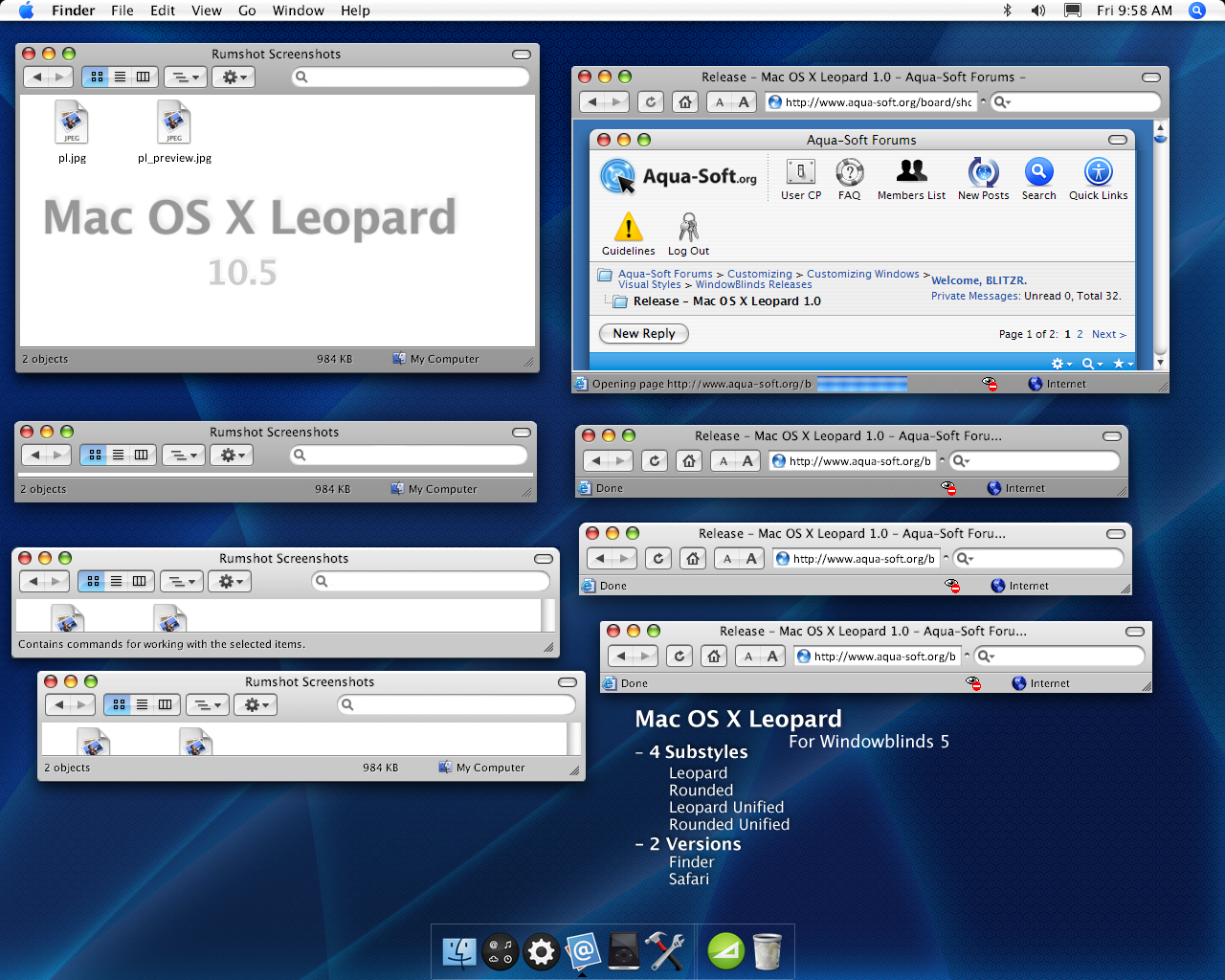1225x980 pixels.
Task: Click the Aqua-Soft.org logo
Action: pyautogui.click(x=678, y=177)
